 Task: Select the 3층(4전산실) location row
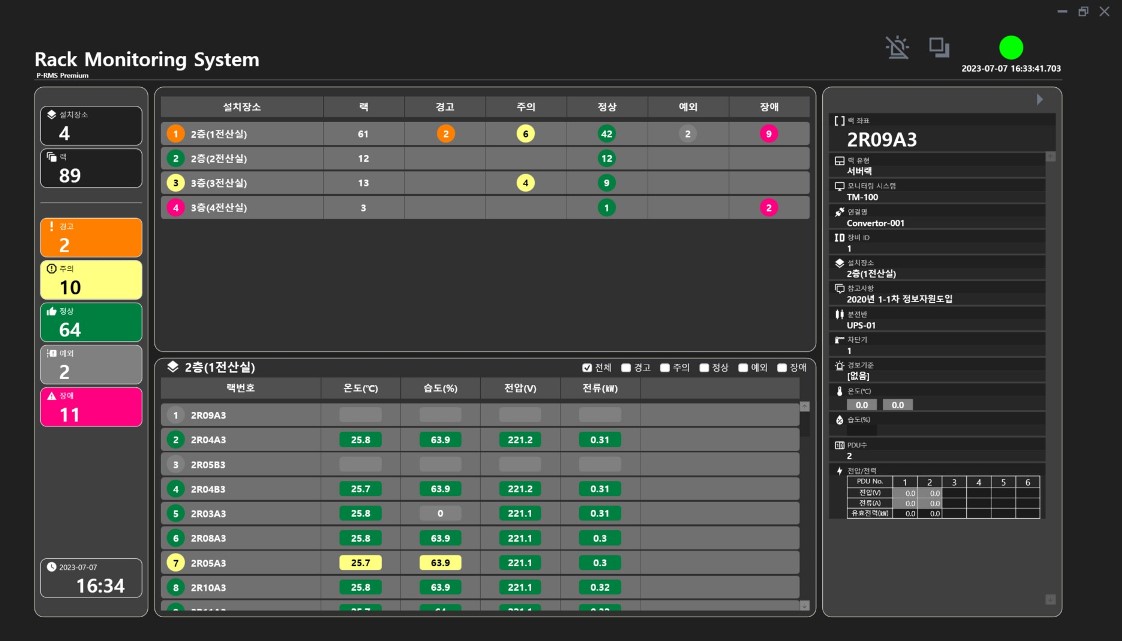click(x=485, y=207)
